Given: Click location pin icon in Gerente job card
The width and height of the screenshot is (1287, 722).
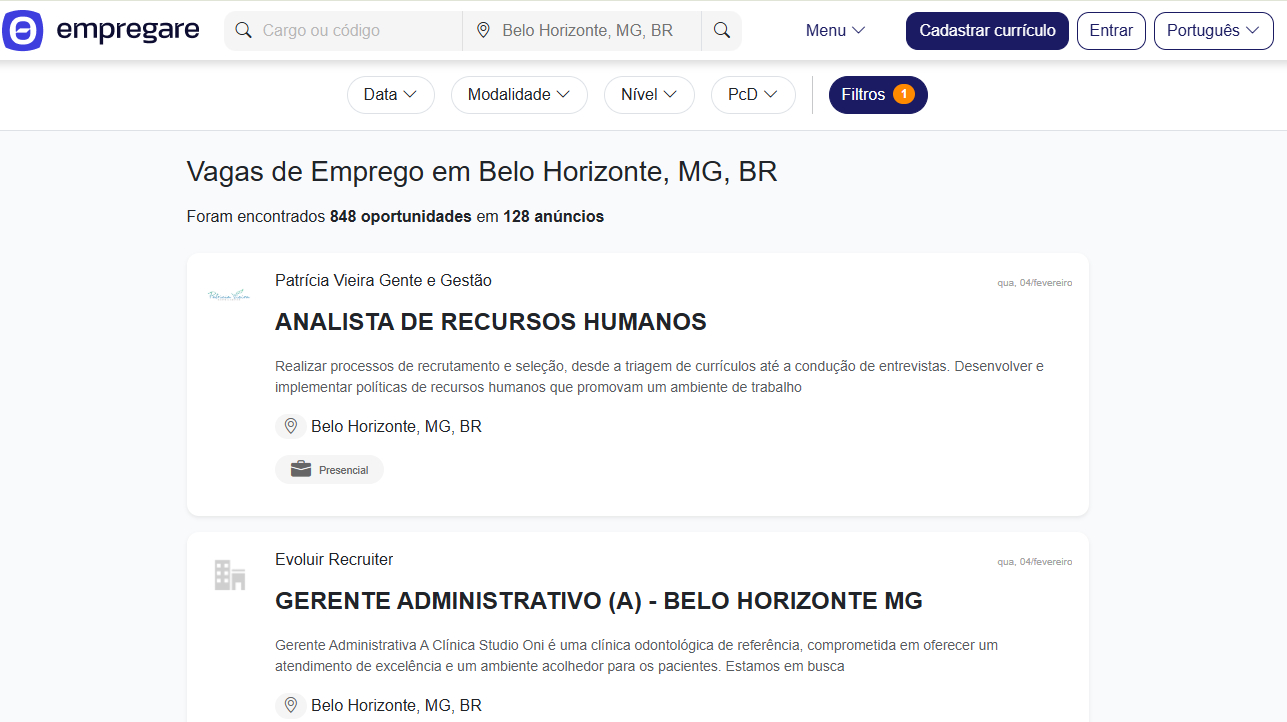Looking at the screenshot, I should (291, 705).
